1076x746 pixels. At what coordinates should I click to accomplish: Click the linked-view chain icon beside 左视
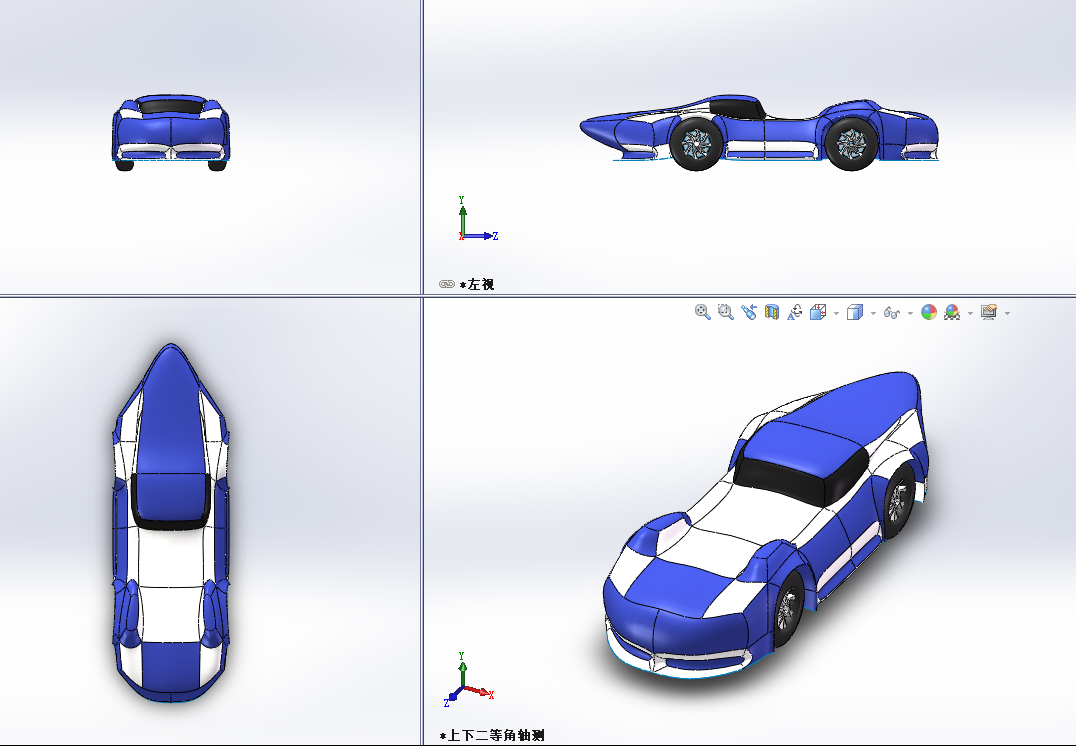(x=447, y=284)
